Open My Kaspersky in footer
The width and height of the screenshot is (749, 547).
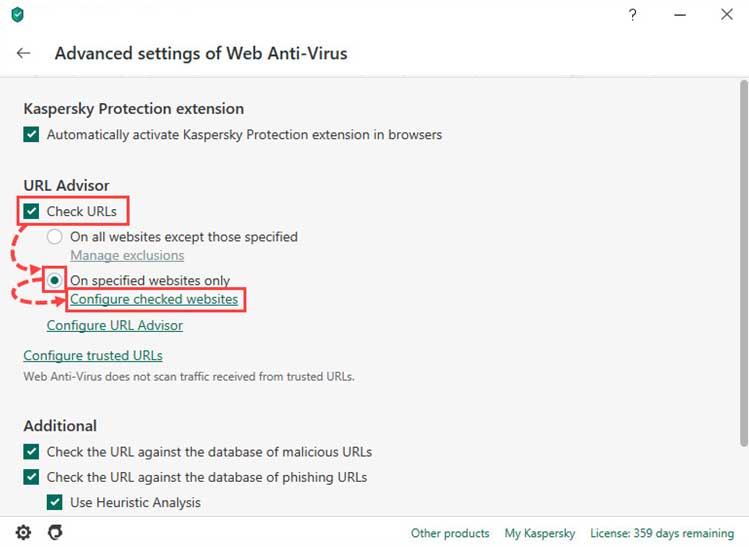(x=540, y=533)
